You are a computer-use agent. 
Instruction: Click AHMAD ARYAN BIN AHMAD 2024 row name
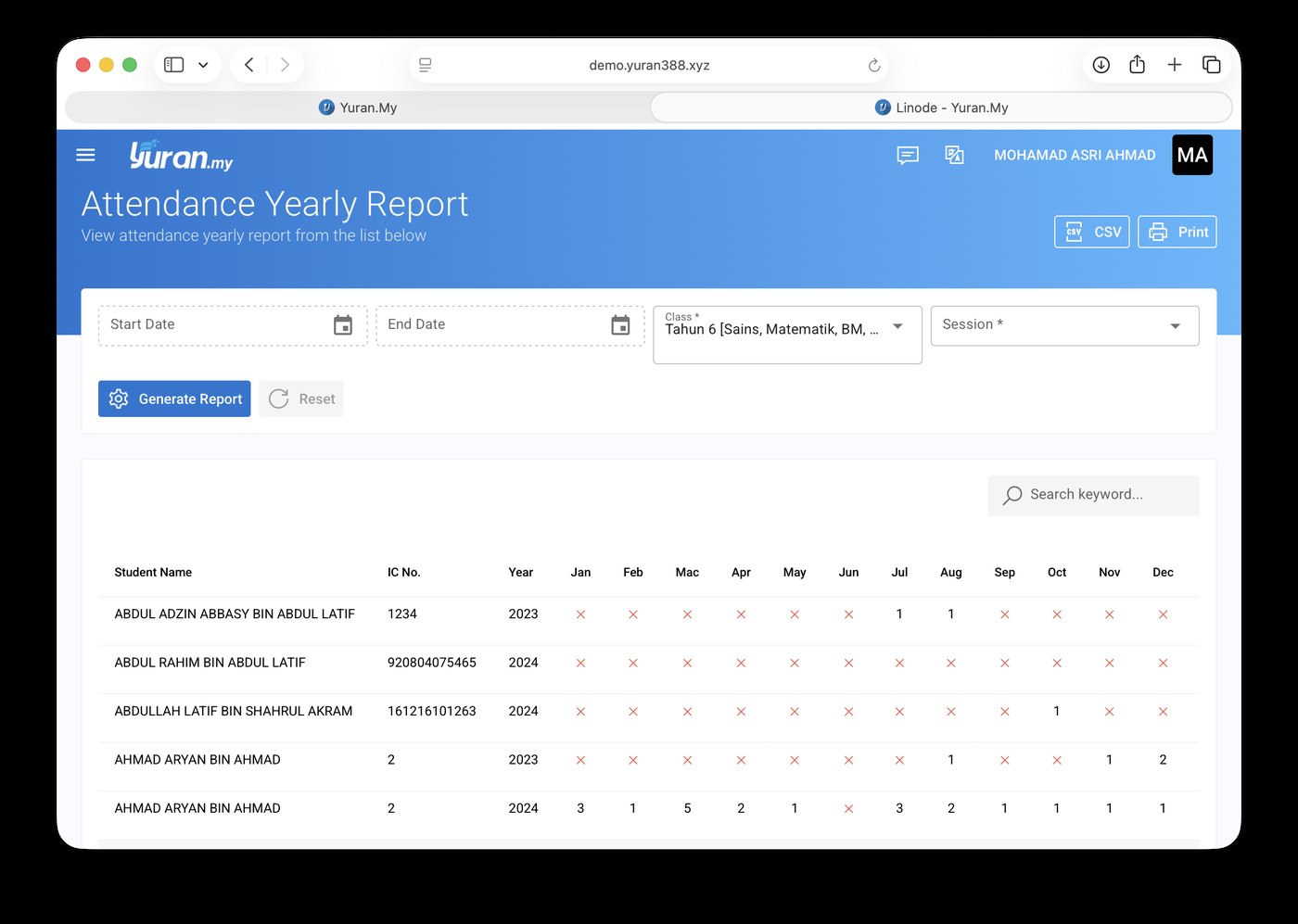(x=197, y=808)
